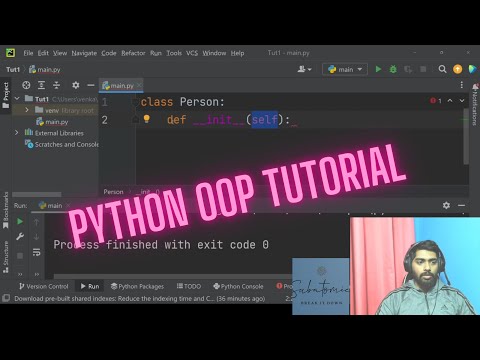Click the Project panel horizontal scrollbar
The width and height of the screenshot is (480, 360).
37,194
